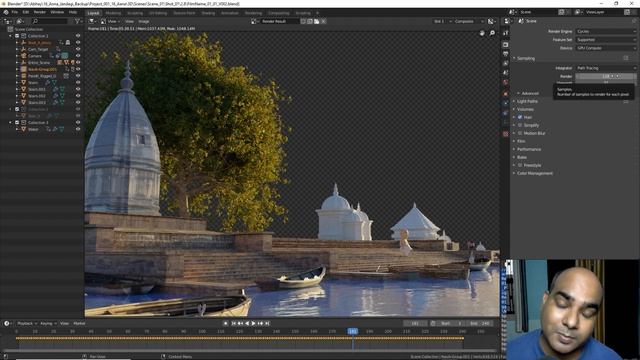Hide Collection 1 with its eye icon
640x360 pixels.
78,36
